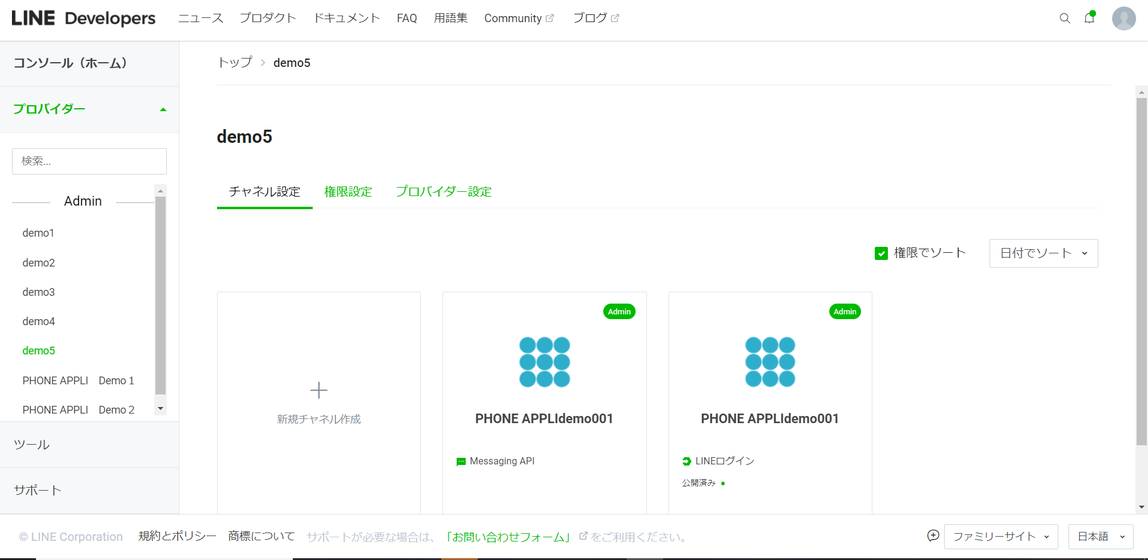Open the FAQ menu item
This screenshot has height=560, width=1148.
pos(407,18)
